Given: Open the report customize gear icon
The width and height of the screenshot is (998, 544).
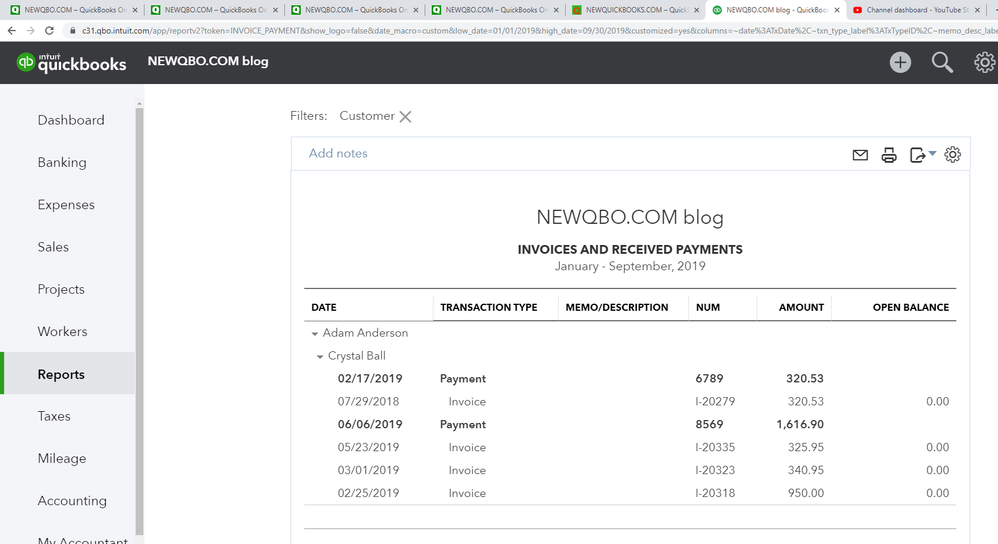Looking at the screenshot, I should pyautogui.click(x=952, y=155).
